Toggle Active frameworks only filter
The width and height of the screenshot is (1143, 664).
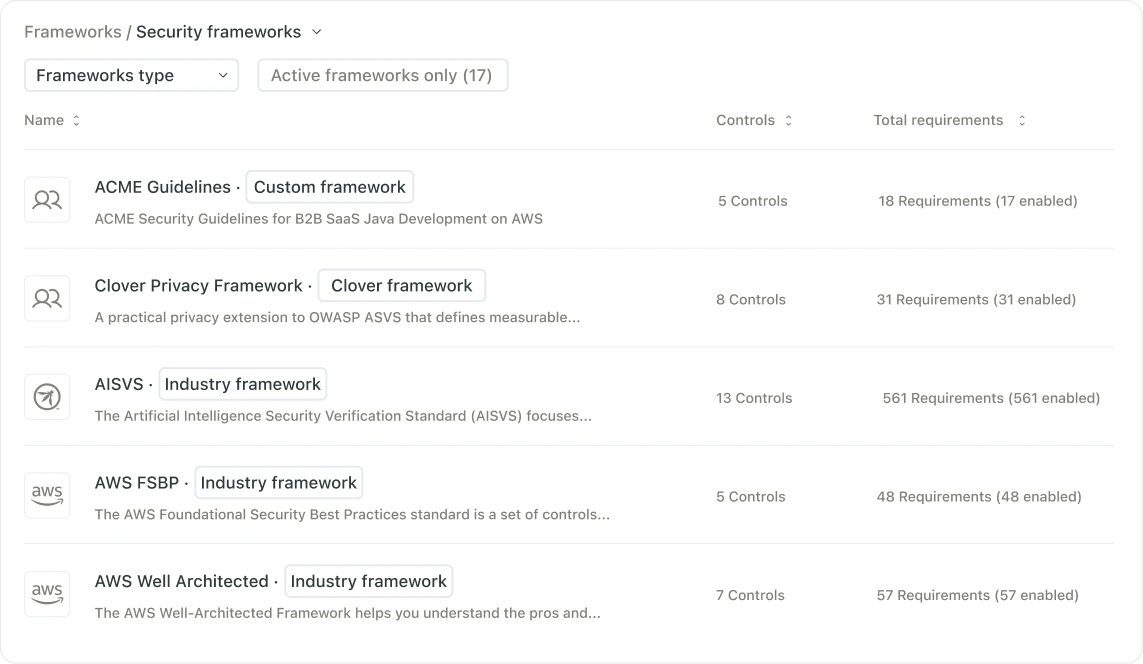point(382,75)
